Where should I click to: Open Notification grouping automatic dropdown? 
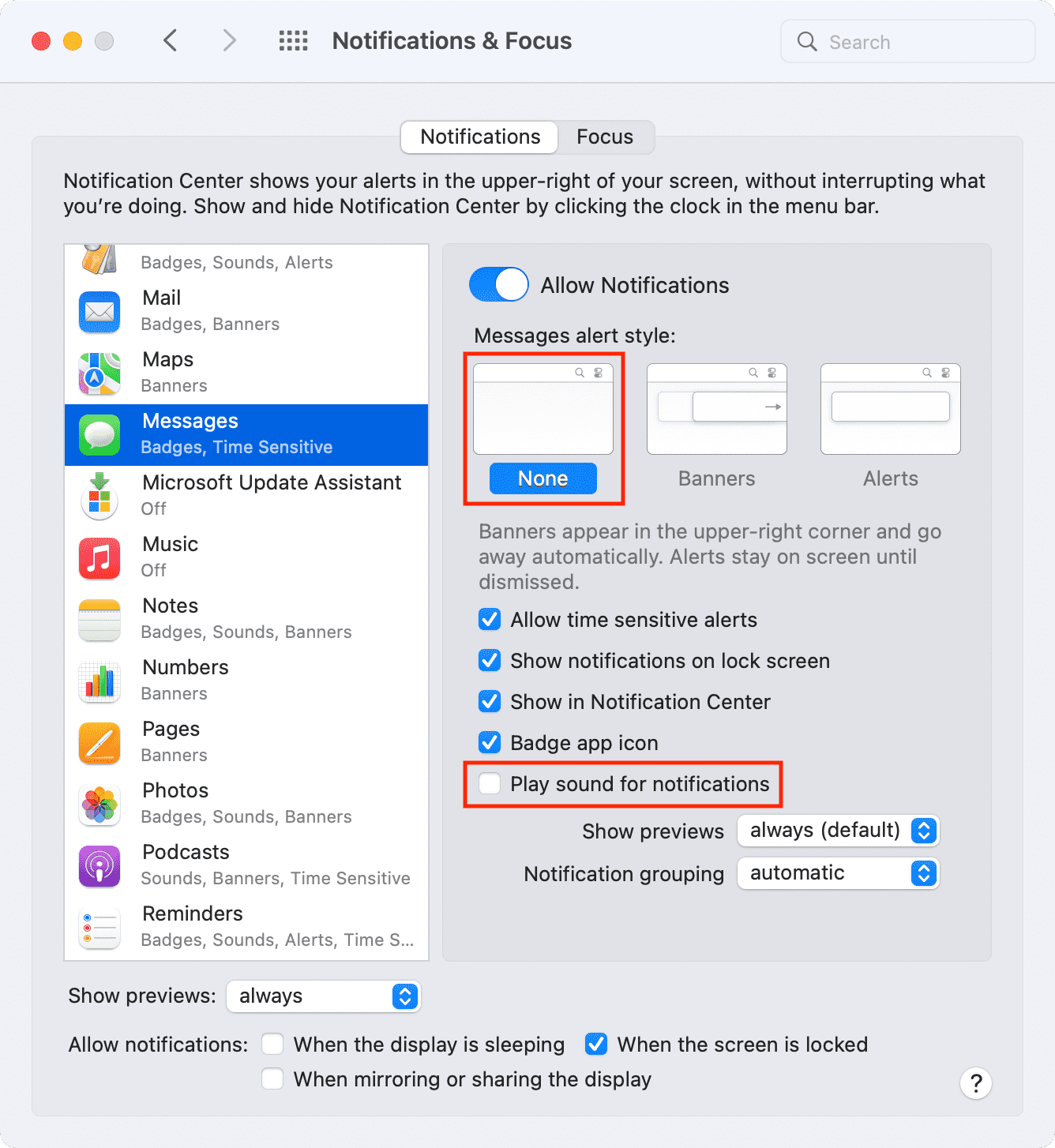(x=838, y=873)
